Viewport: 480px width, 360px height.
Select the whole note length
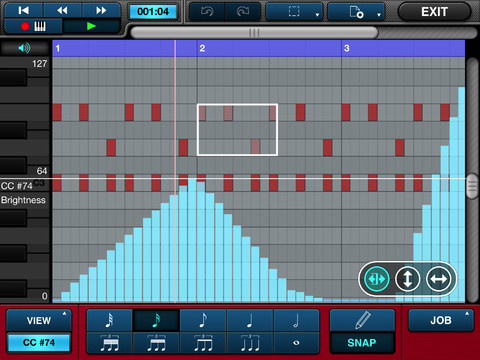[296, 343]
